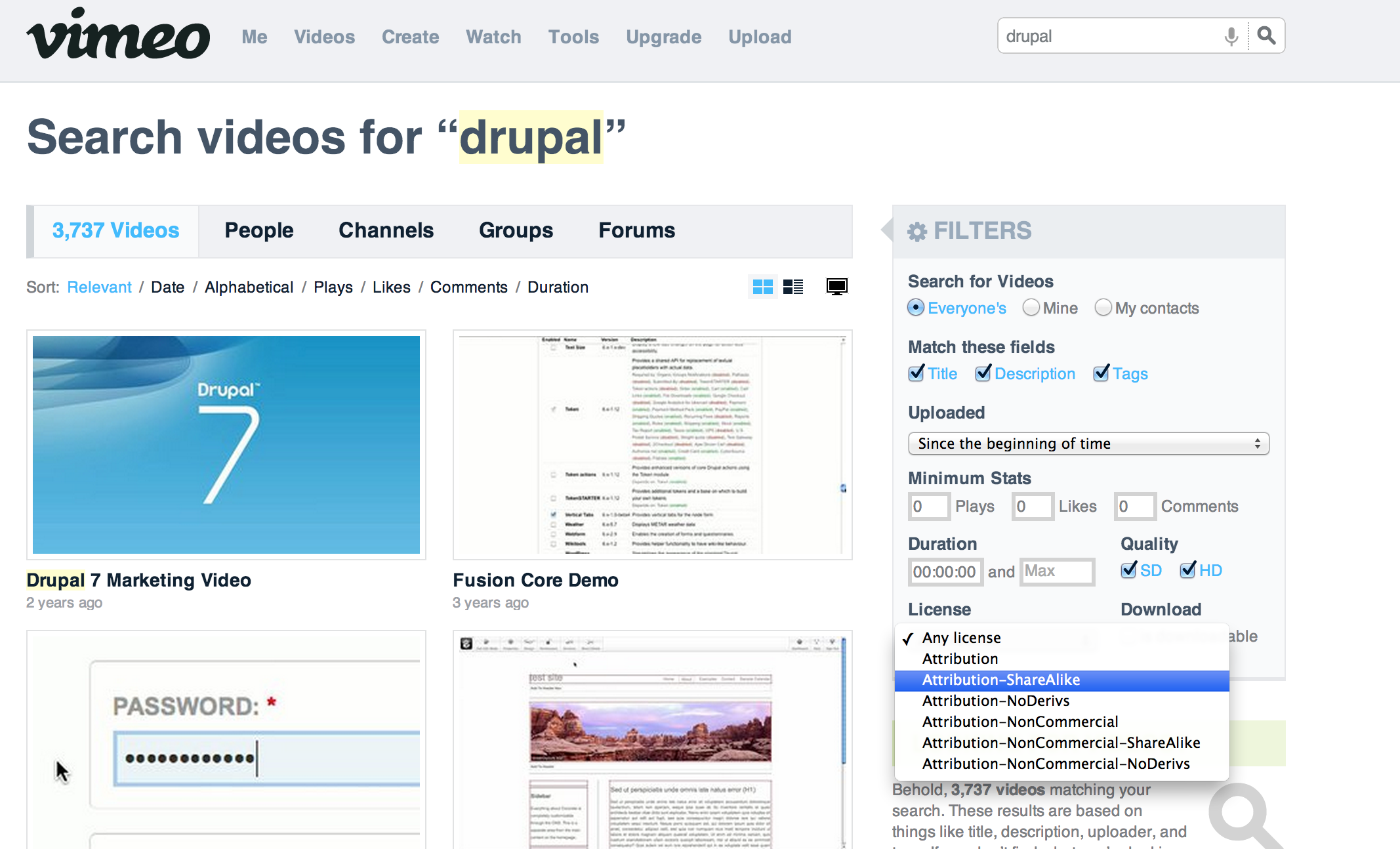Toggle the Description field checkbox
This screenshot has width=1400, height=849.
pyautogui.click(x=983, y=373)
